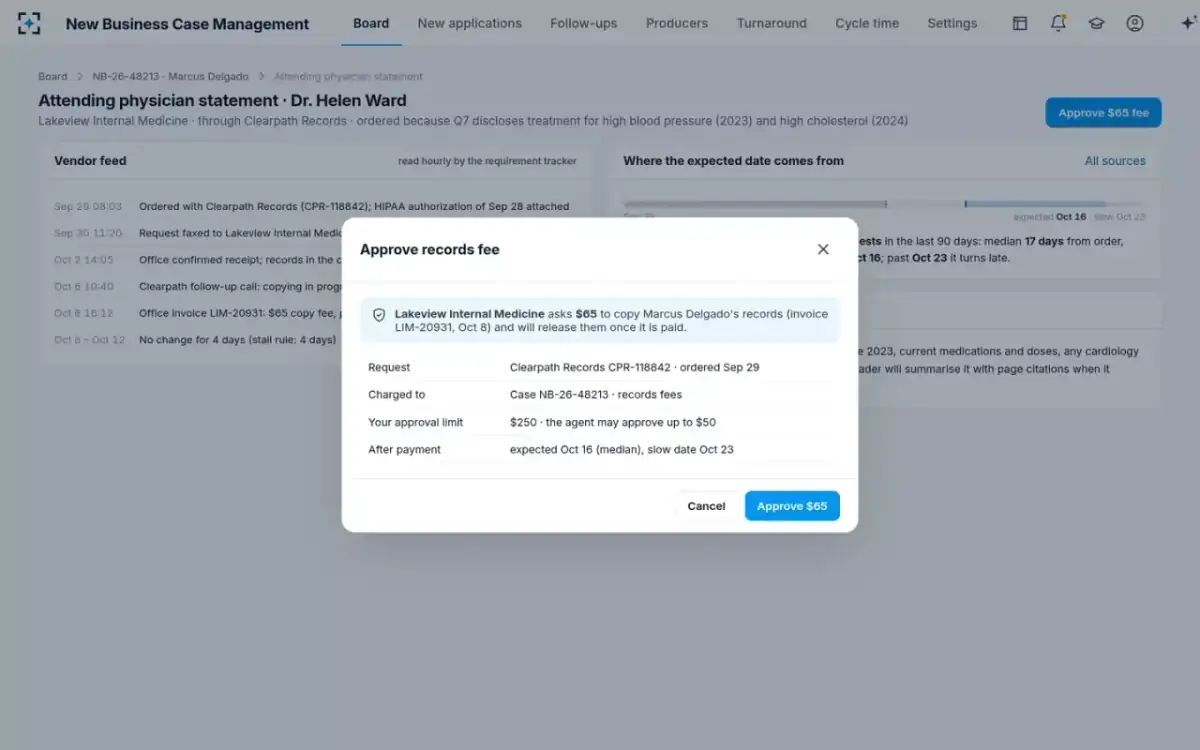Cancel the records fee approval

[706, 506]
